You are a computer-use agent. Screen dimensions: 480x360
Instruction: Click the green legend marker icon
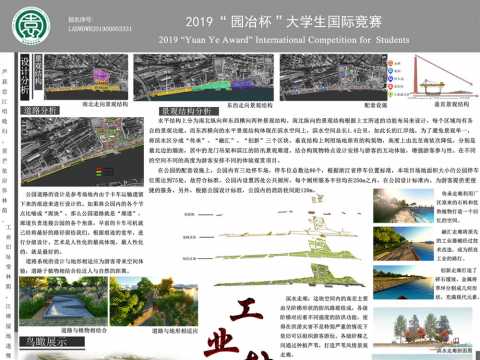390,94
